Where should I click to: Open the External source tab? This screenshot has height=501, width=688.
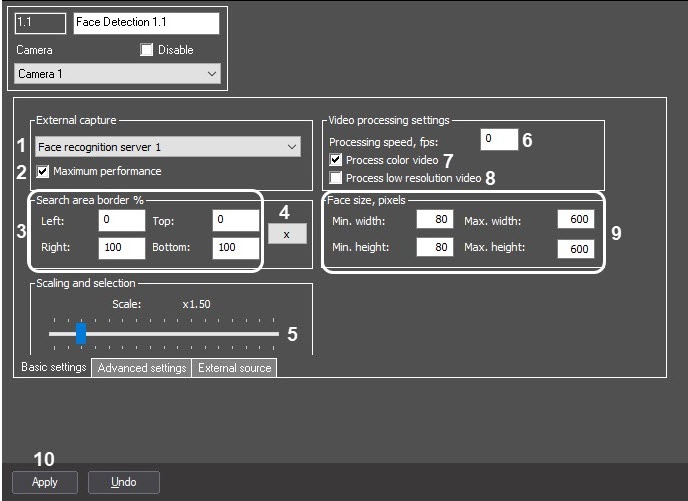[x=234, y=368]
